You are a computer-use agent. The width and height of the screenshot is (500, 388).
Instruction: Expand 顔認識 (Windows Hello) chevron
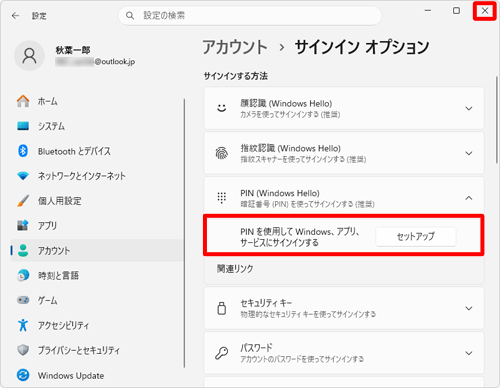click(469, 108)
